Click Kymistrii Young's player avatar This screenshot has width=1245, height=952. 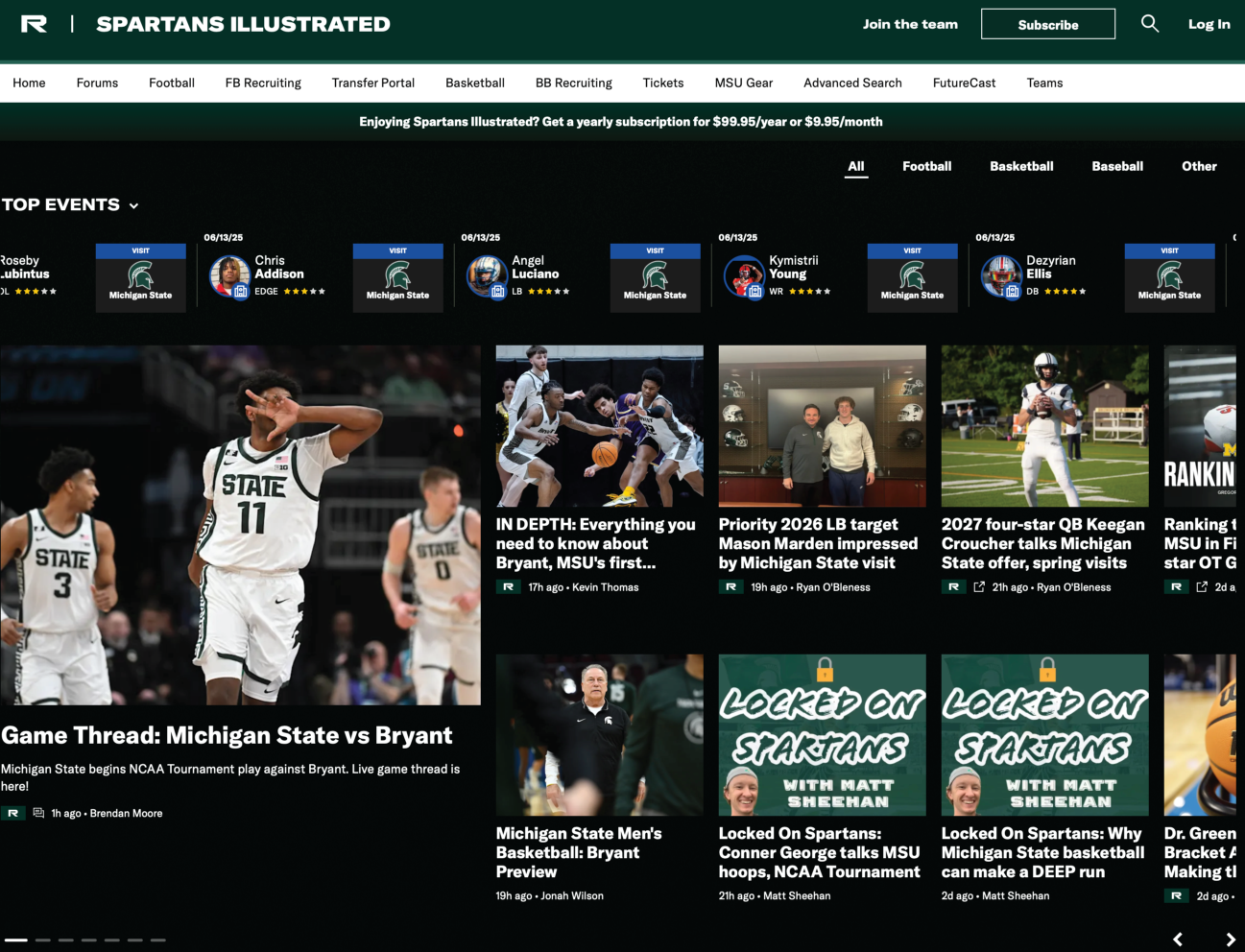(744, 276)
